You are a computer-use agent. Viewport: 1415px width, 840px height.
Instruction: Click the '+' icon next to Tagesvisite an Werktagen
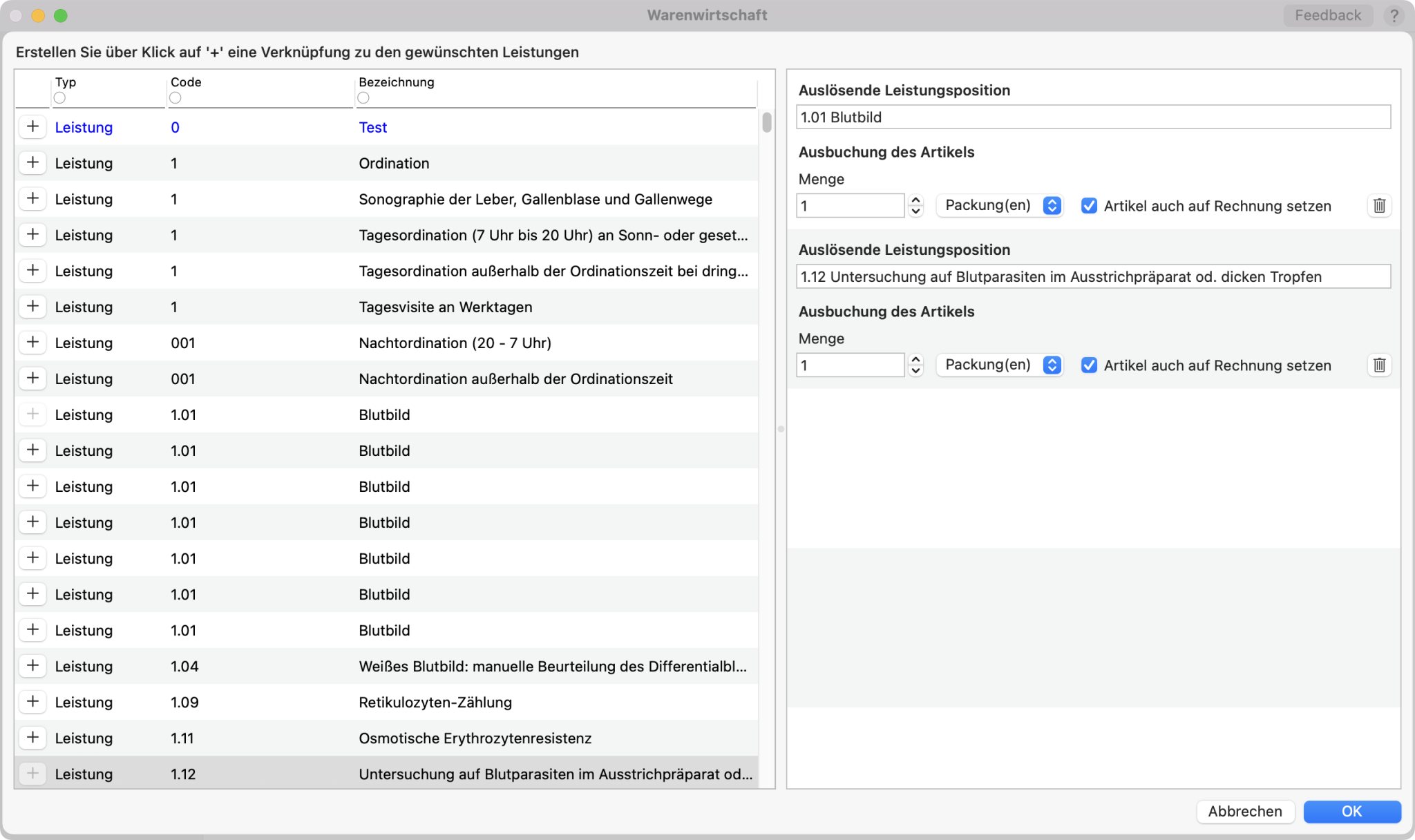(x=33, y=306)
